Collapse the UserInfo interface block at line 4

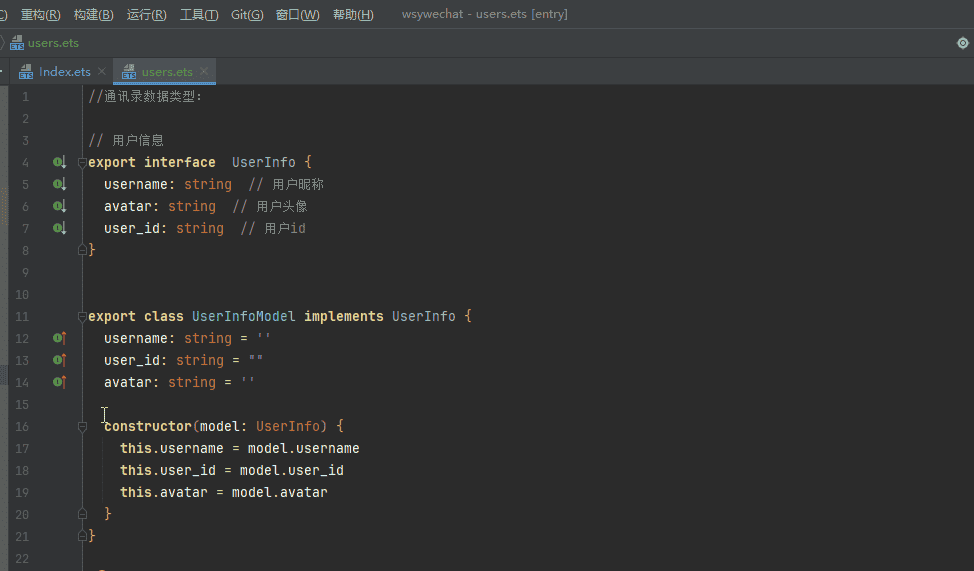83,162
